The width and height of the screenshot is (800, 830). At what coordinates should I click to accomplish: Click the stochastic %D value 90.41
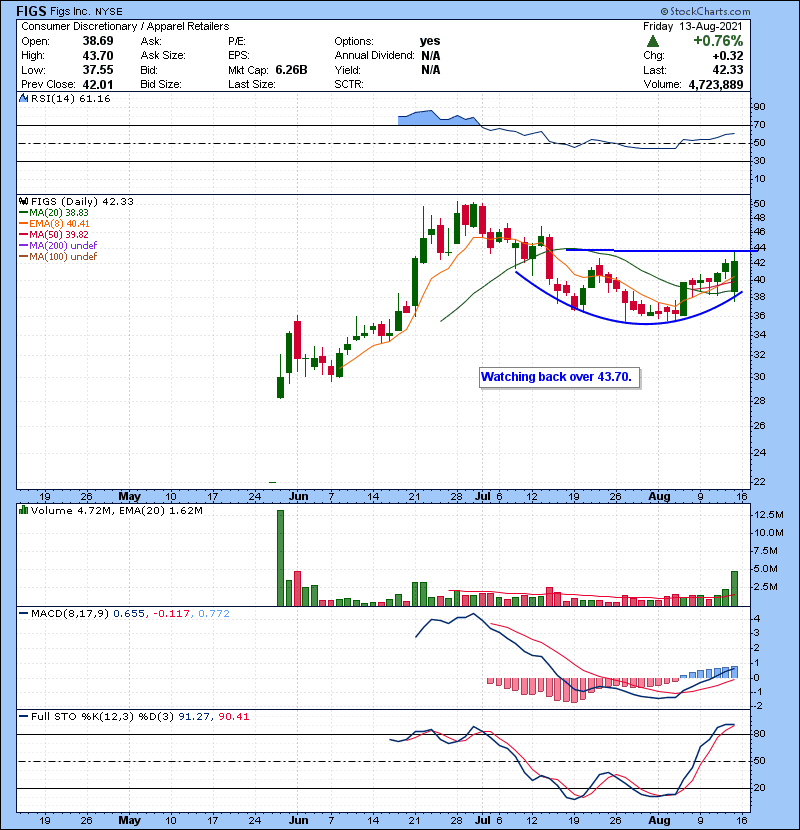(x=233, y=717)
